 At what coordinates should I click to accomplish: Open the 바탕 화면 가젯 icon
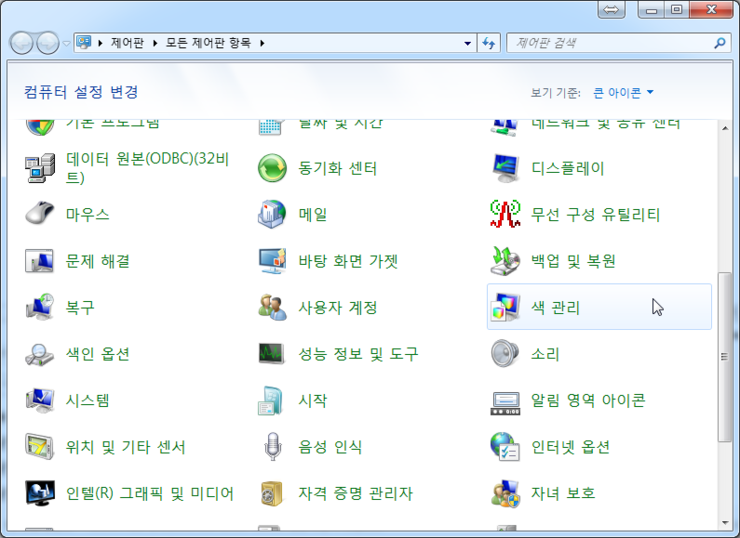[272, 261]
